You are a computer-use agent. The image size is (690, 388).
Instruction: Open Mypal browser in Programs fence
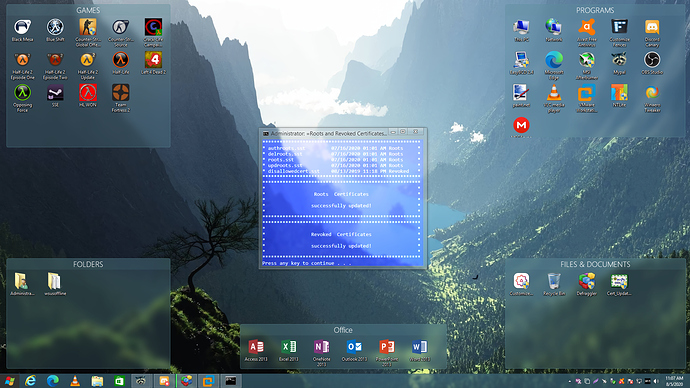619,63
